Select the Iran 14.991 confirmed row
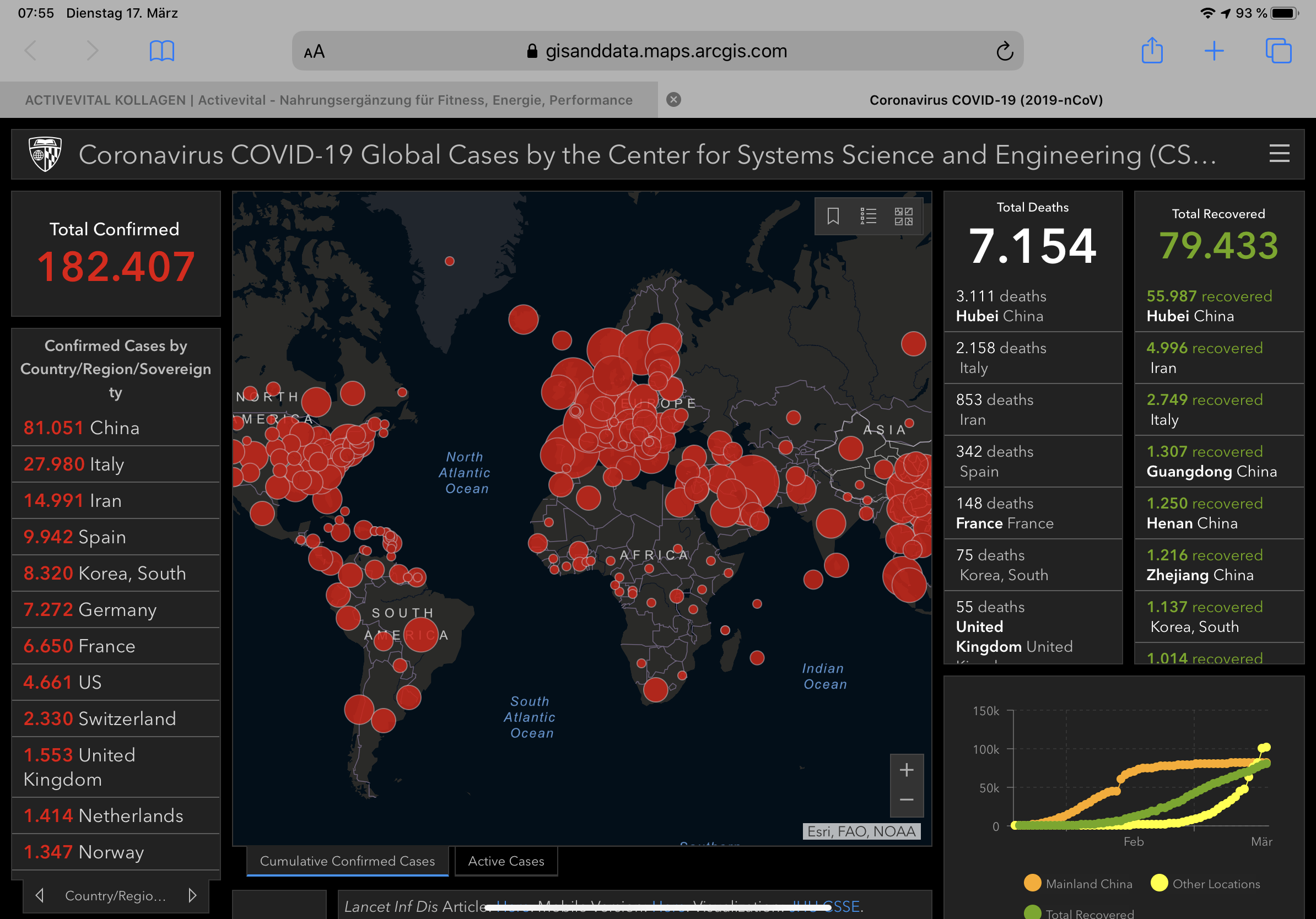This screenshot has height=919, width=1316. [x=116, y=500]
